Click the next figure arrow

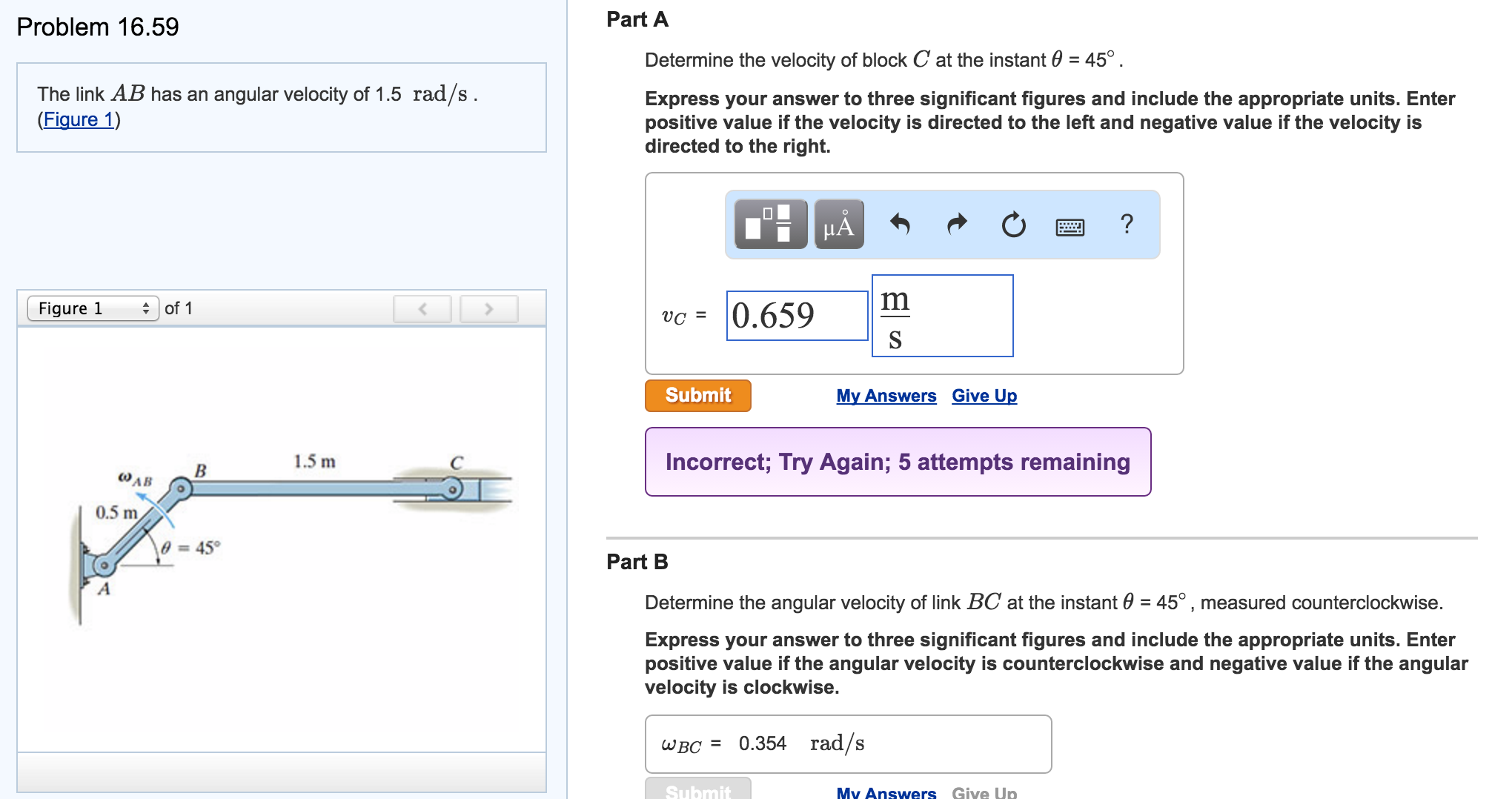click(487, 308)
